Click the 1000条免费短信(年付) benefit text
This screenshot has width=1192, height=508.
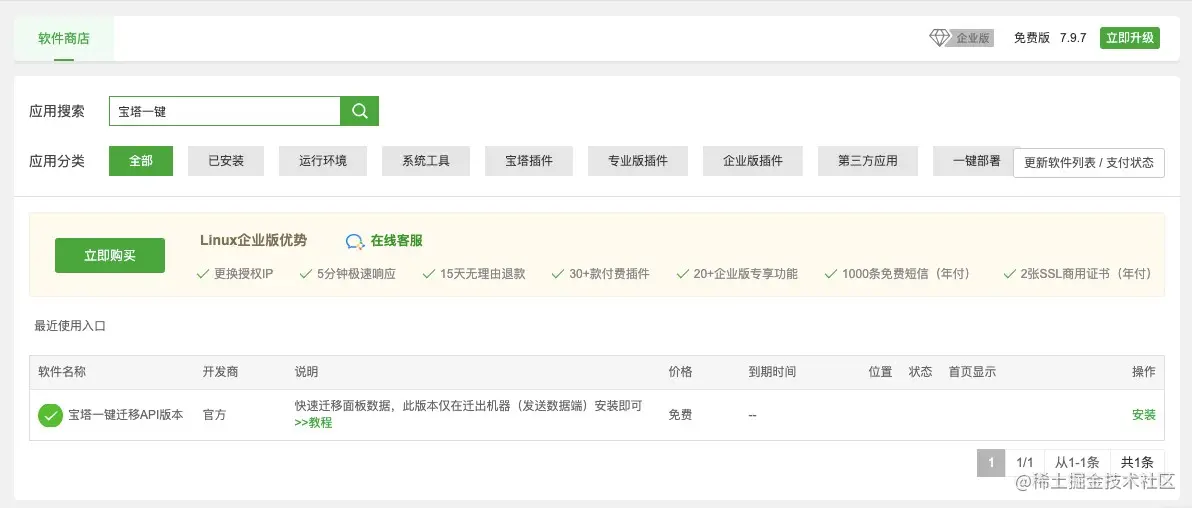coord(906,274)
